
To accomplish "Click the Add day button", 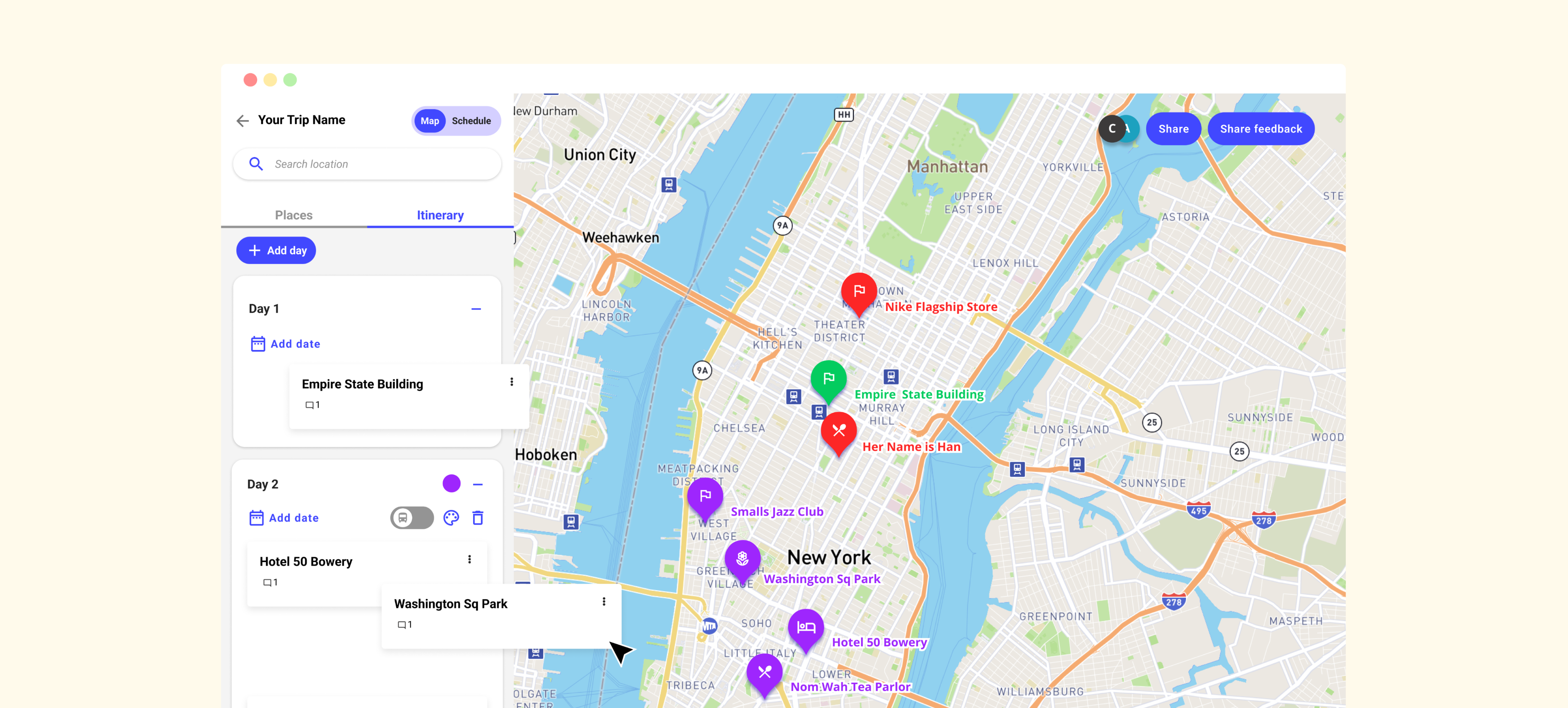I will [x=276, y=250].
